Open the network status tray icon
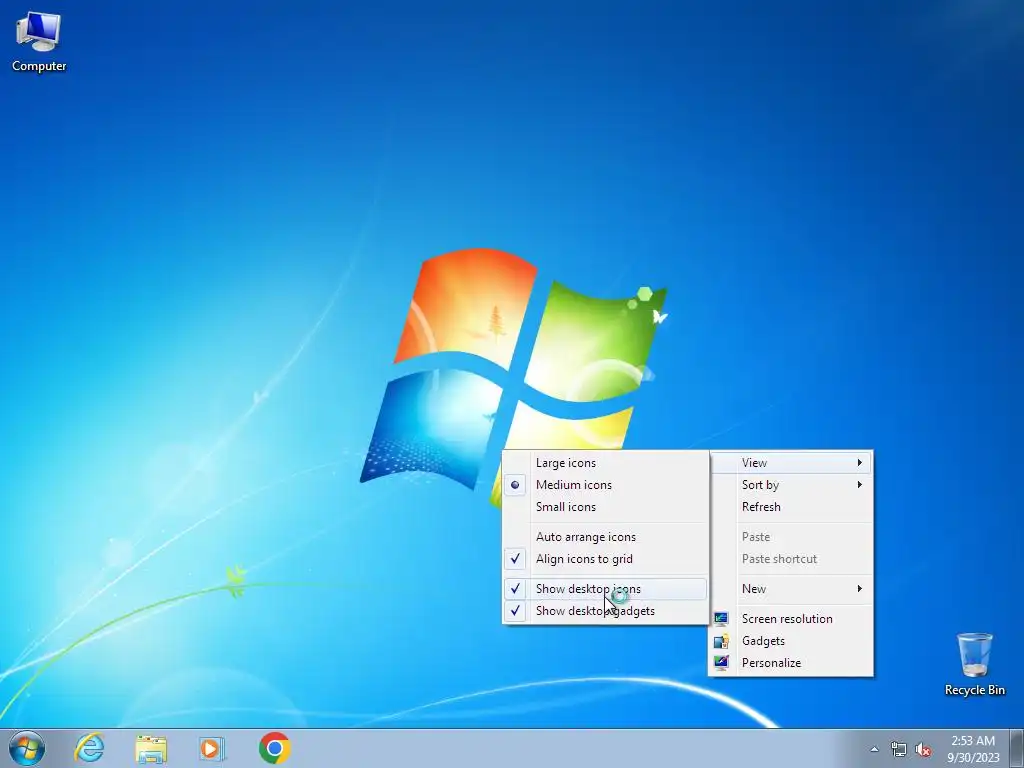 coord(899,749)
